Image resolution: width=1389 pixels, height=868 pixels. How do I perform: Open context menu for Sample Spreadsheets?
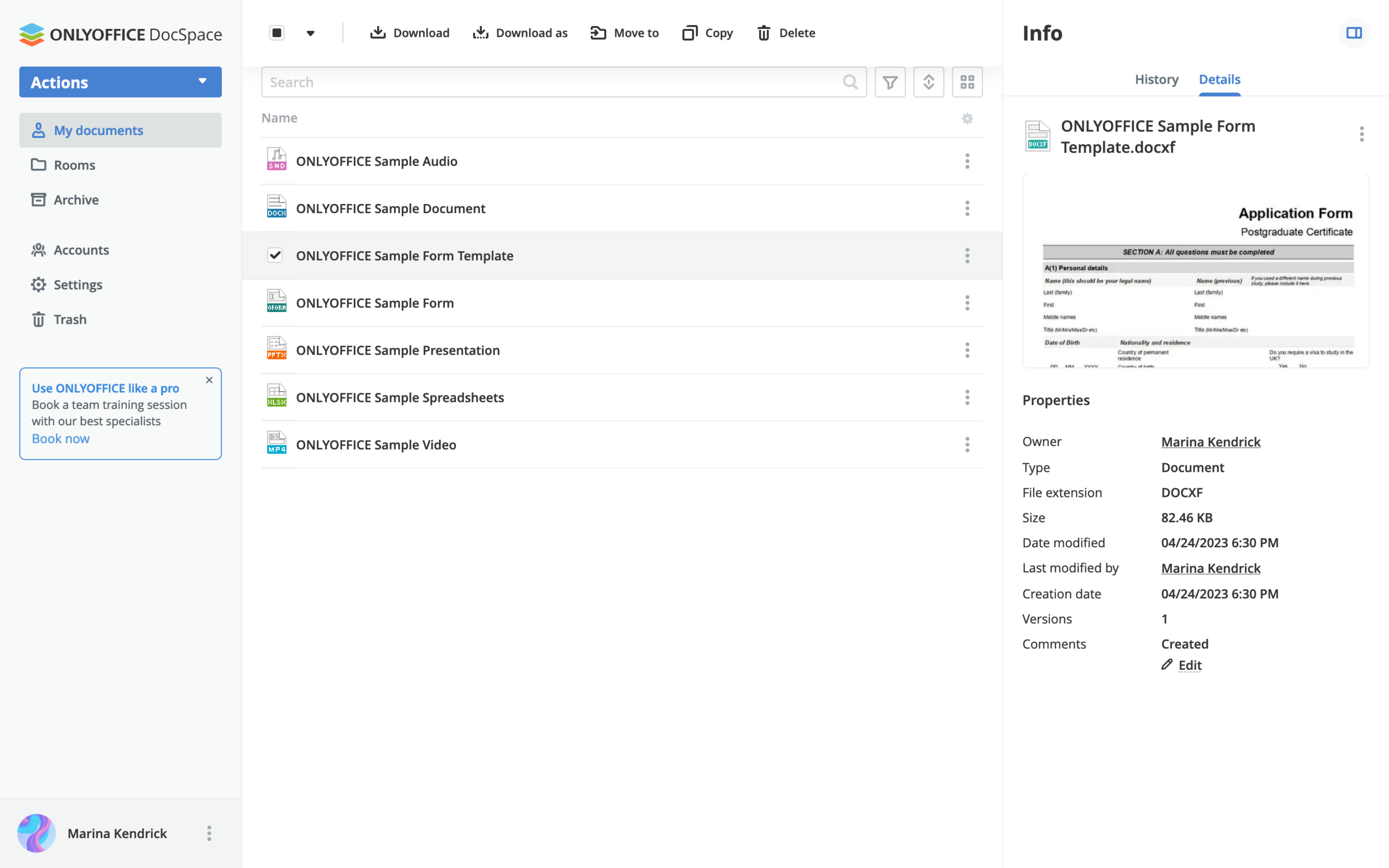tap(967, 397)
